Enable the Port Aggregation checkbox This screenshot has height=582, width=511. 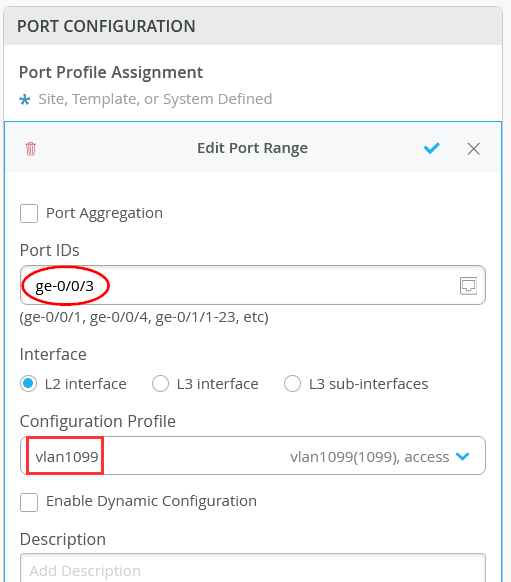point(29,213)
